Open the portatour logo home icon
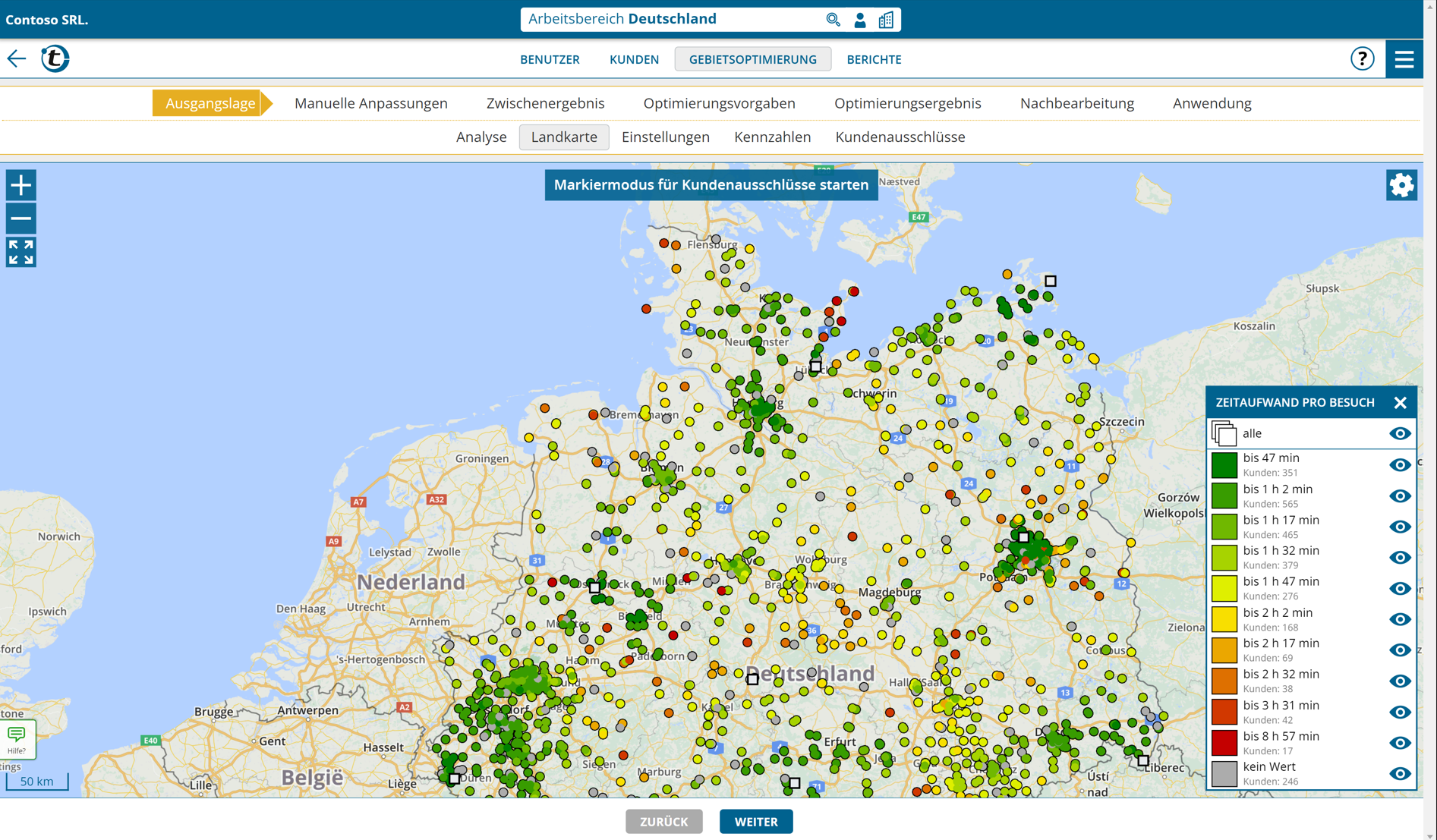Screen dimensions: 1437x840 pos(55,58)
